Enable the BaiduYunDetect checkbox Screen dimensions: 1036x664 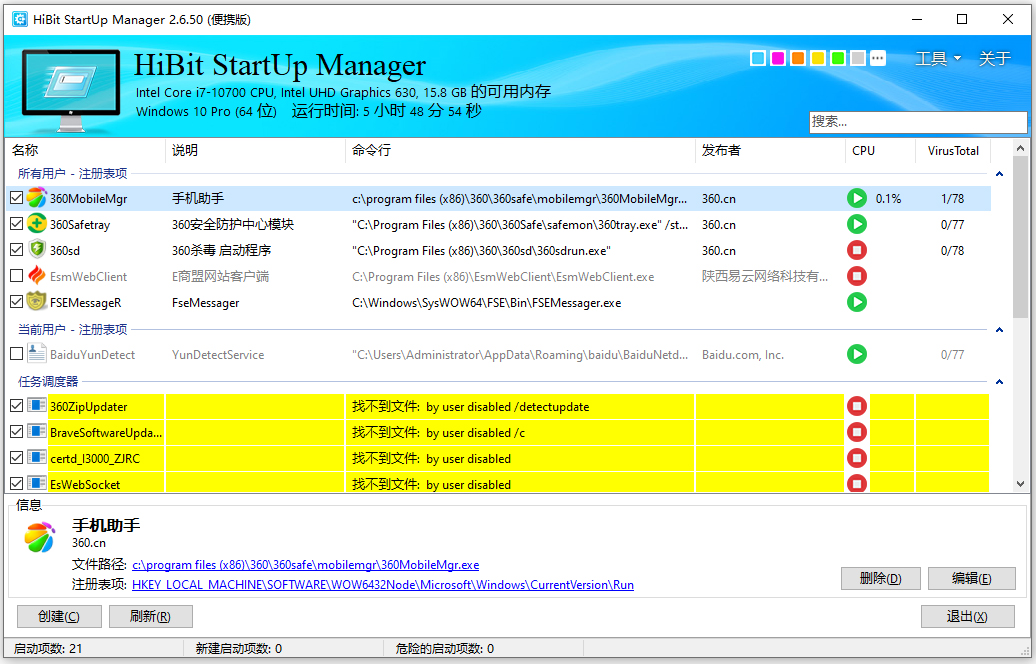click(17, 353)
